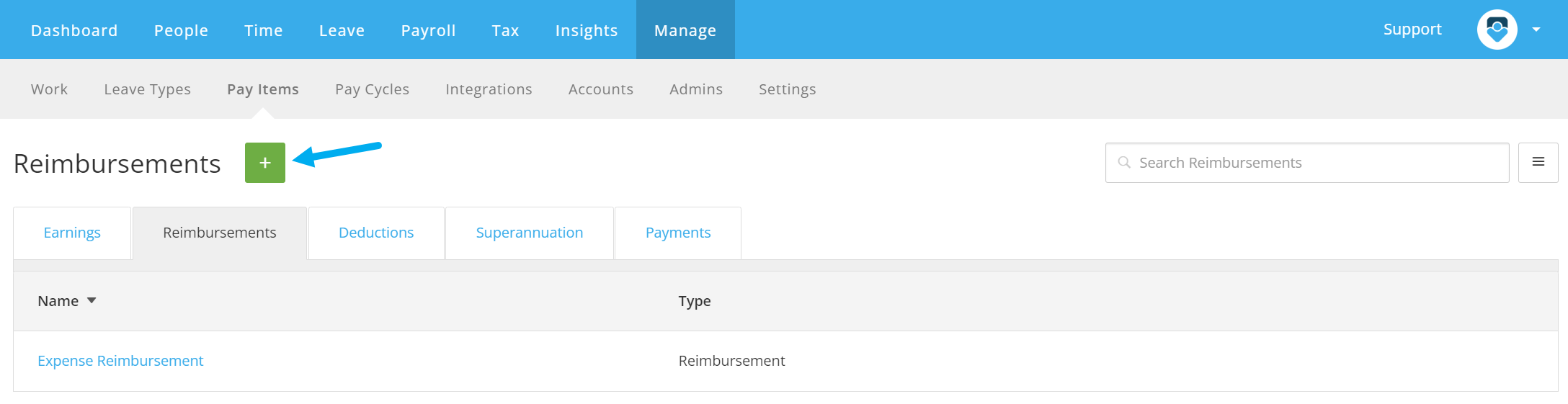Go to Dashboard in top navigation

tap(74, 30)
